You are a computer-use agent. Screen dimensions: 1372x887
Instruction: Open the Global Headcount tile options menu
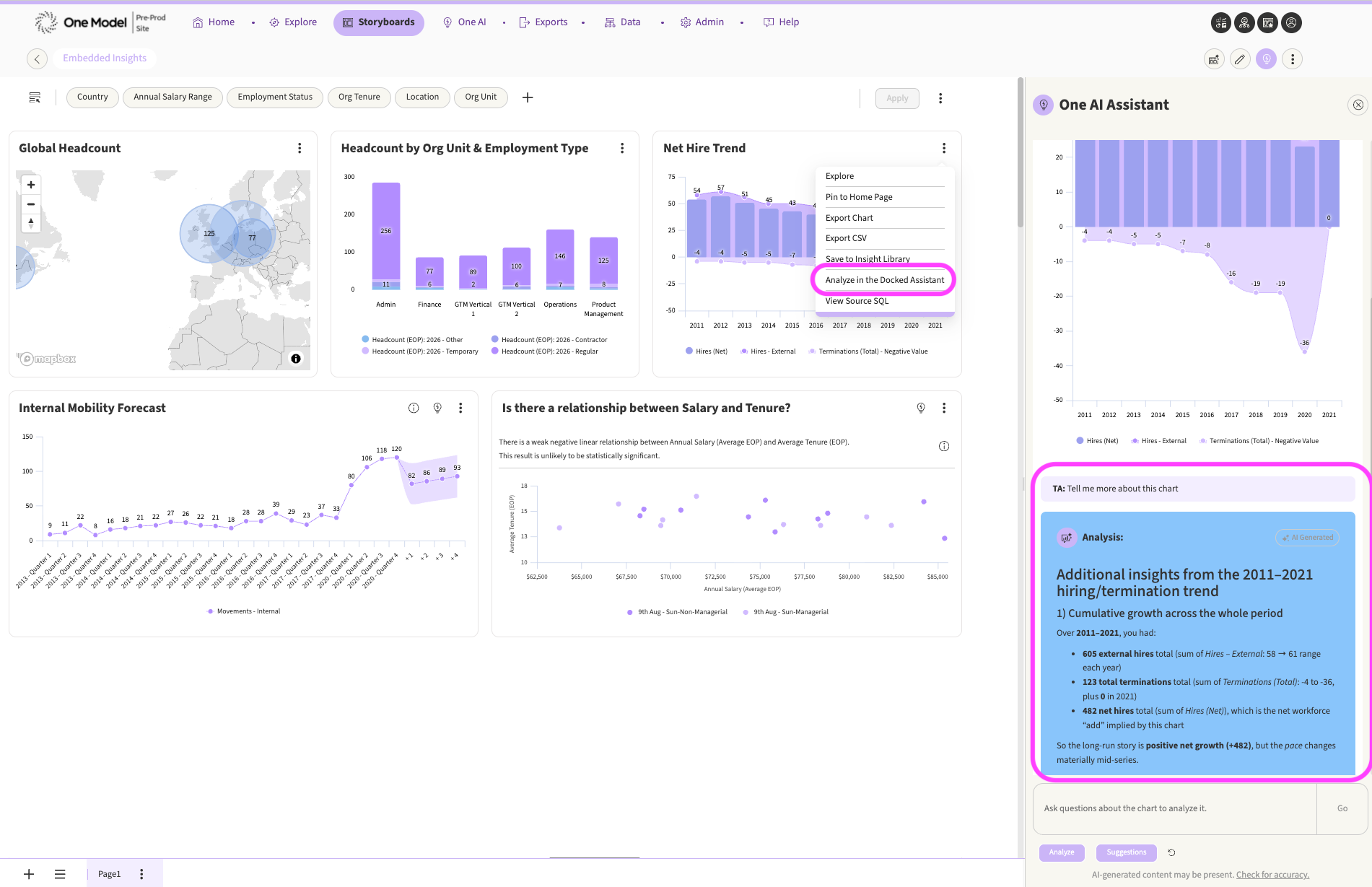pos(300,148)
